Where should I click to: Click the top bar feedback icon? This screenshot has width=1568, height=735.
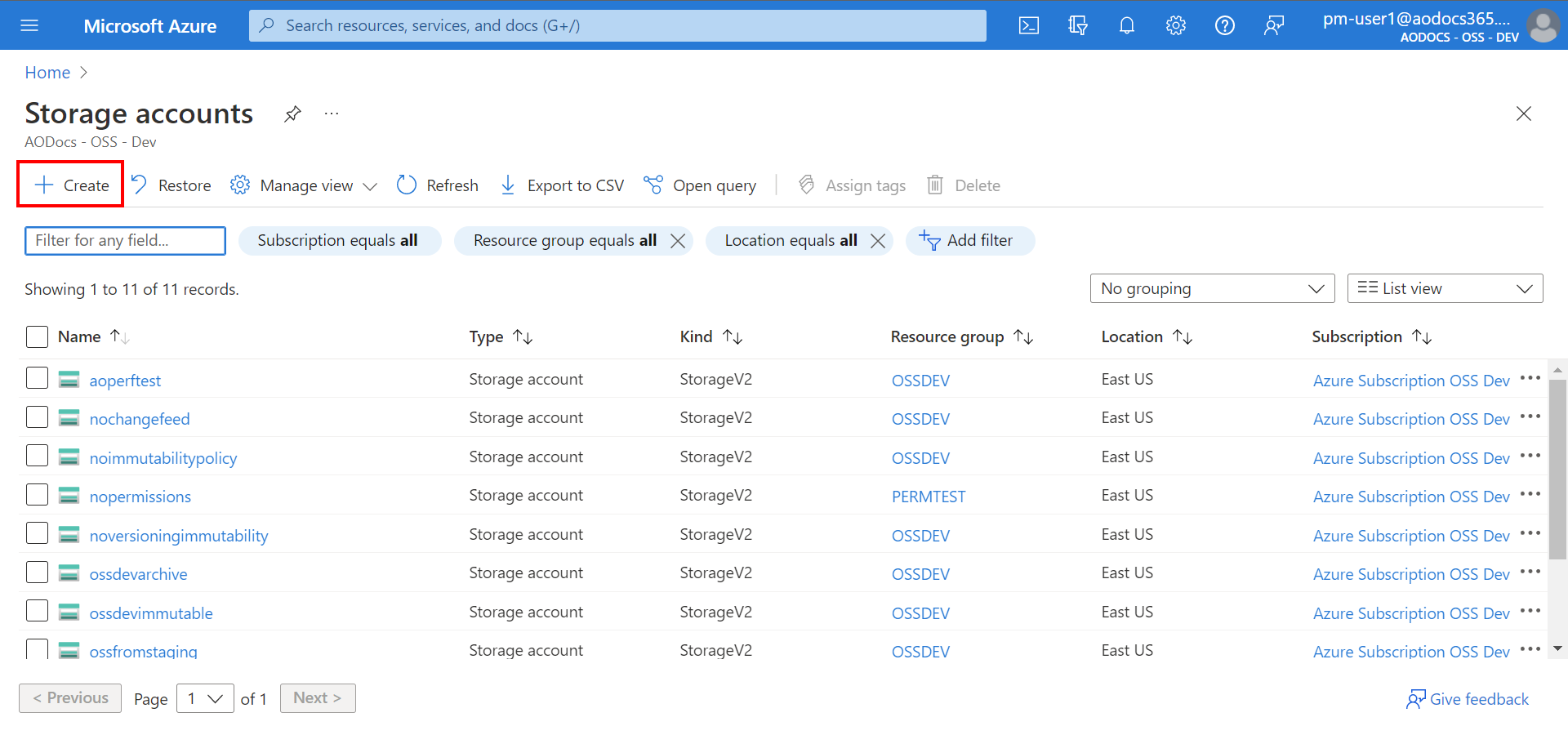(x=1274, y=25)
